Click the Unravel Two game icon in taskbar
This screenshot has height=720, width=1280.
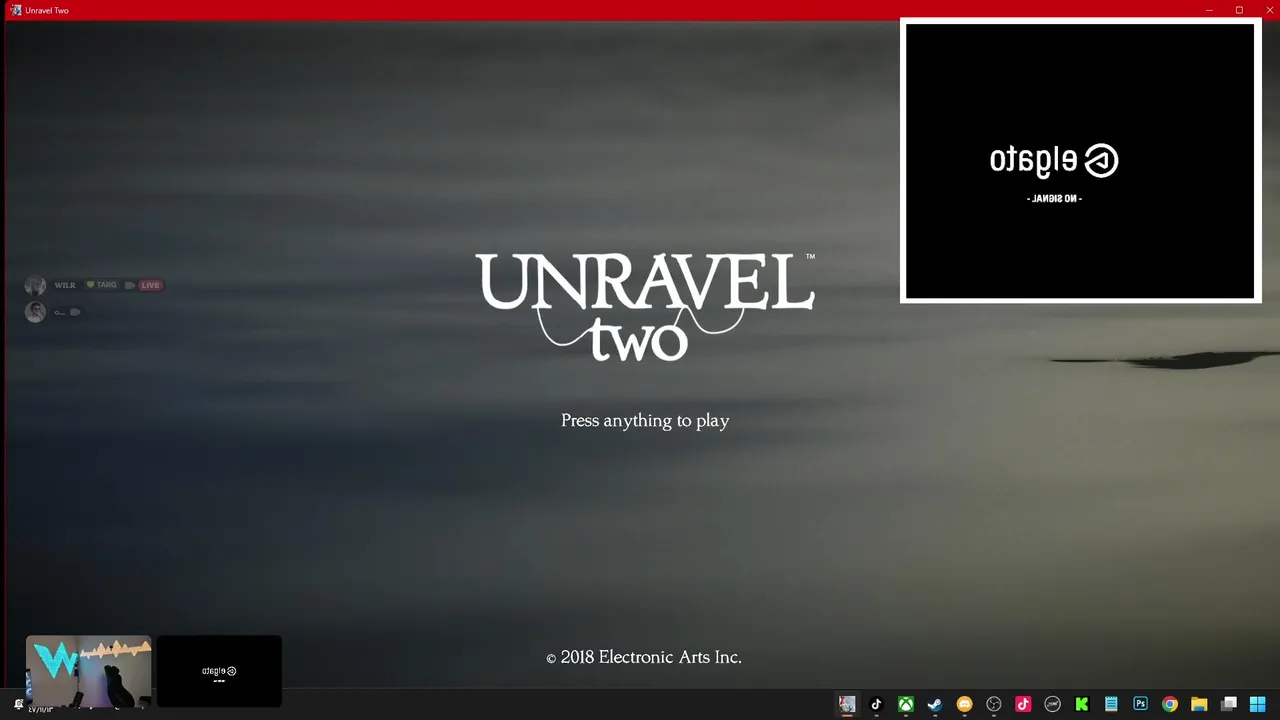tap(847, 704)
